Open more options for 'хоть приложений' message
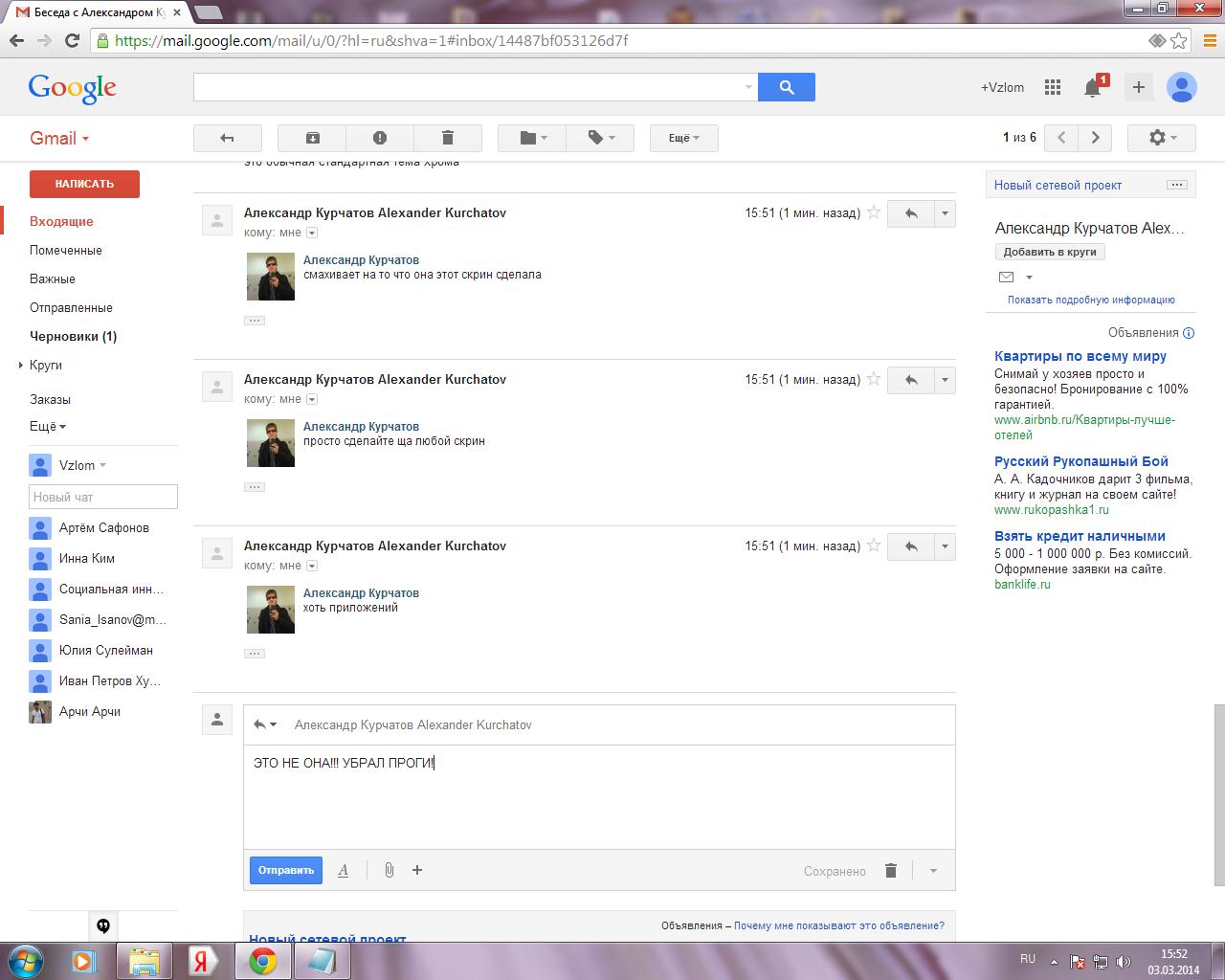1225x980 pixels. (x=945, y=546)
